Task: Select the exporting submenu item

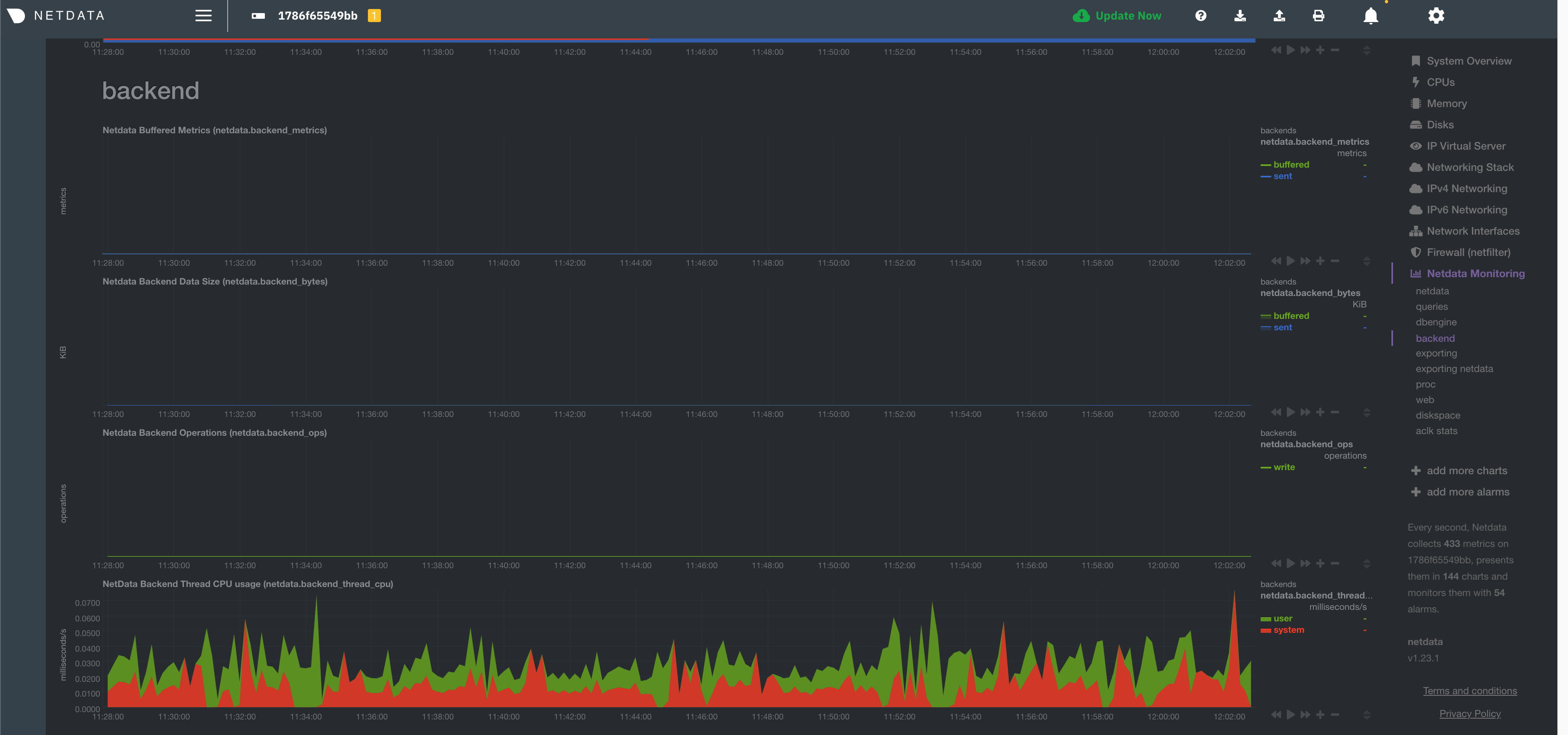Action: 1436,353
